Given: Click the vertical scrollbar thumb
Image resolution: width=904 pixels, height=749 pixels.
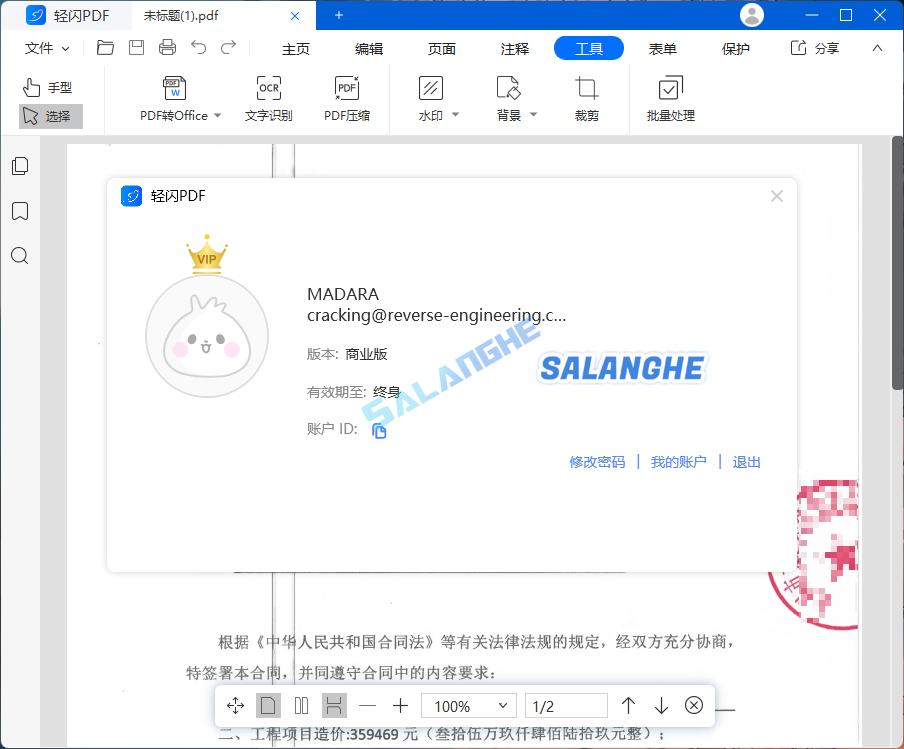Looking at the screenshot, I should (898, 263).
